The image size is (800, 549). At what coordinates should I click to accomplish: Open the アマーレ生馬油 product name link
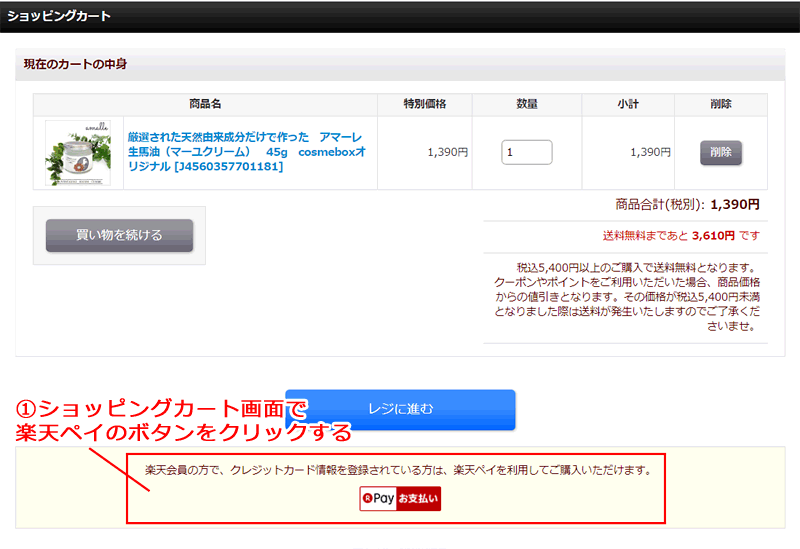pyautogui.click(x=245, y=151)
